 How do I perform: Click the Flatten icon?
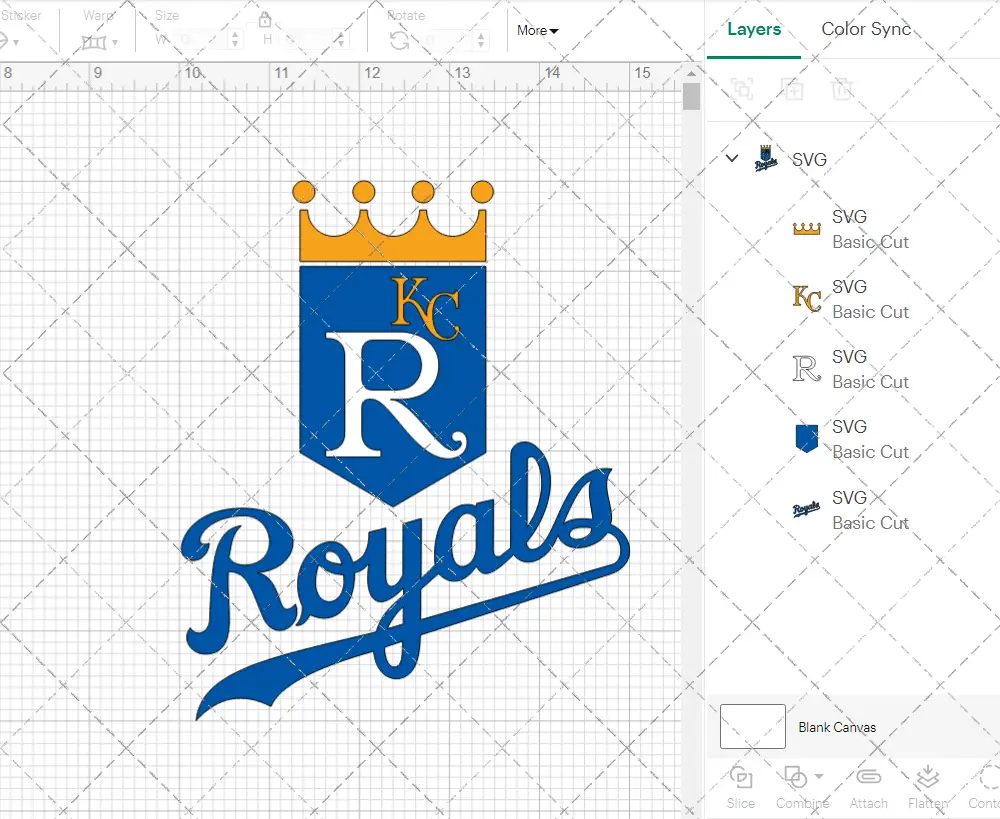click(927, 778)
